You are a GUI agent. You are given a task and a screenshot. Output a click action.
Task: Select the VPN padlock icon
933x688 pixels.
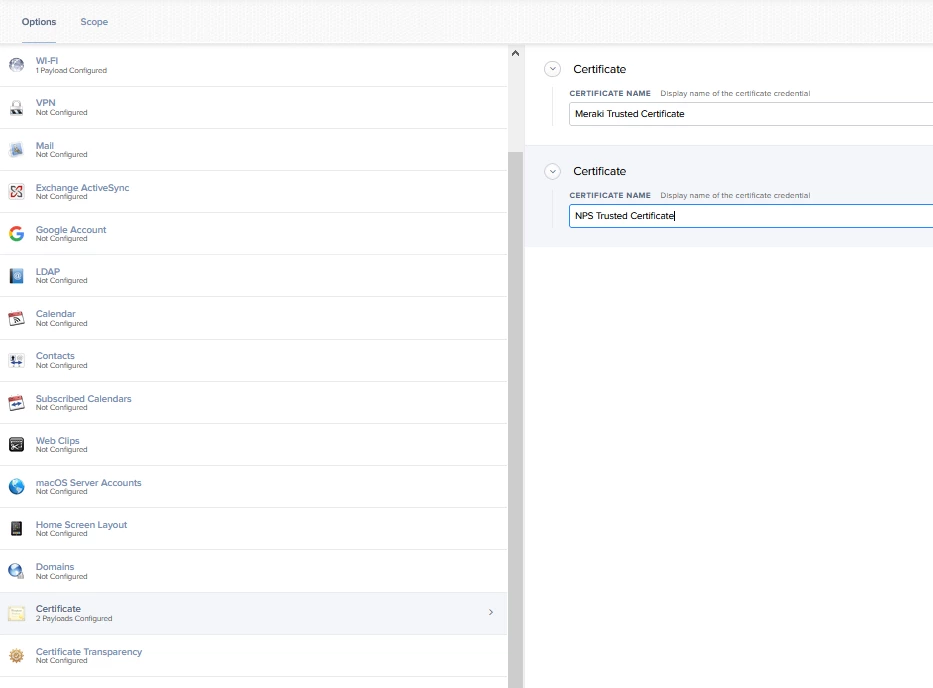pos(17,107)
